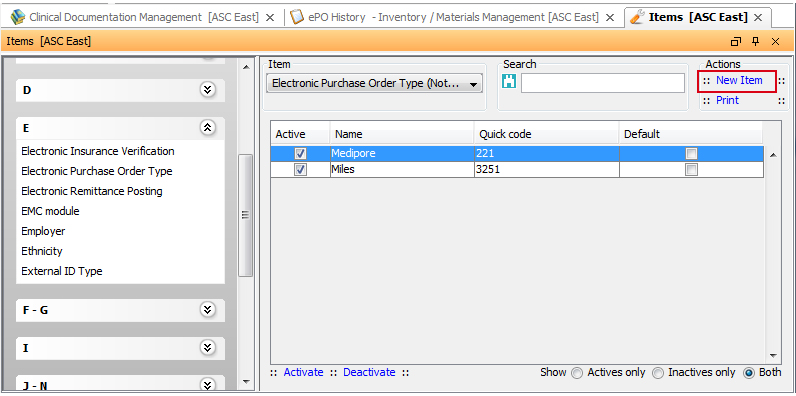
Task: Uncheck Active checkbox for Medipore
Action: coord(301,153)
